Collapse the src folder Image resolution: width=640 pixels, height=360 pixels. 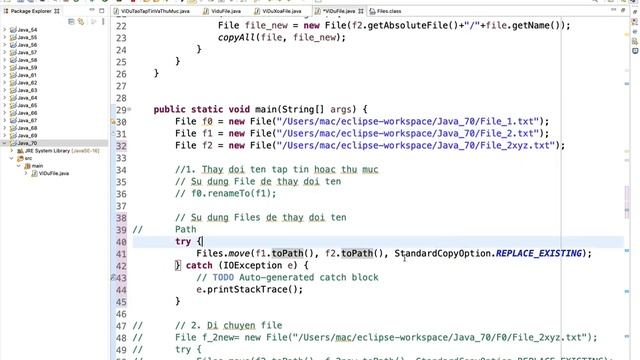[x=12, y=158]
